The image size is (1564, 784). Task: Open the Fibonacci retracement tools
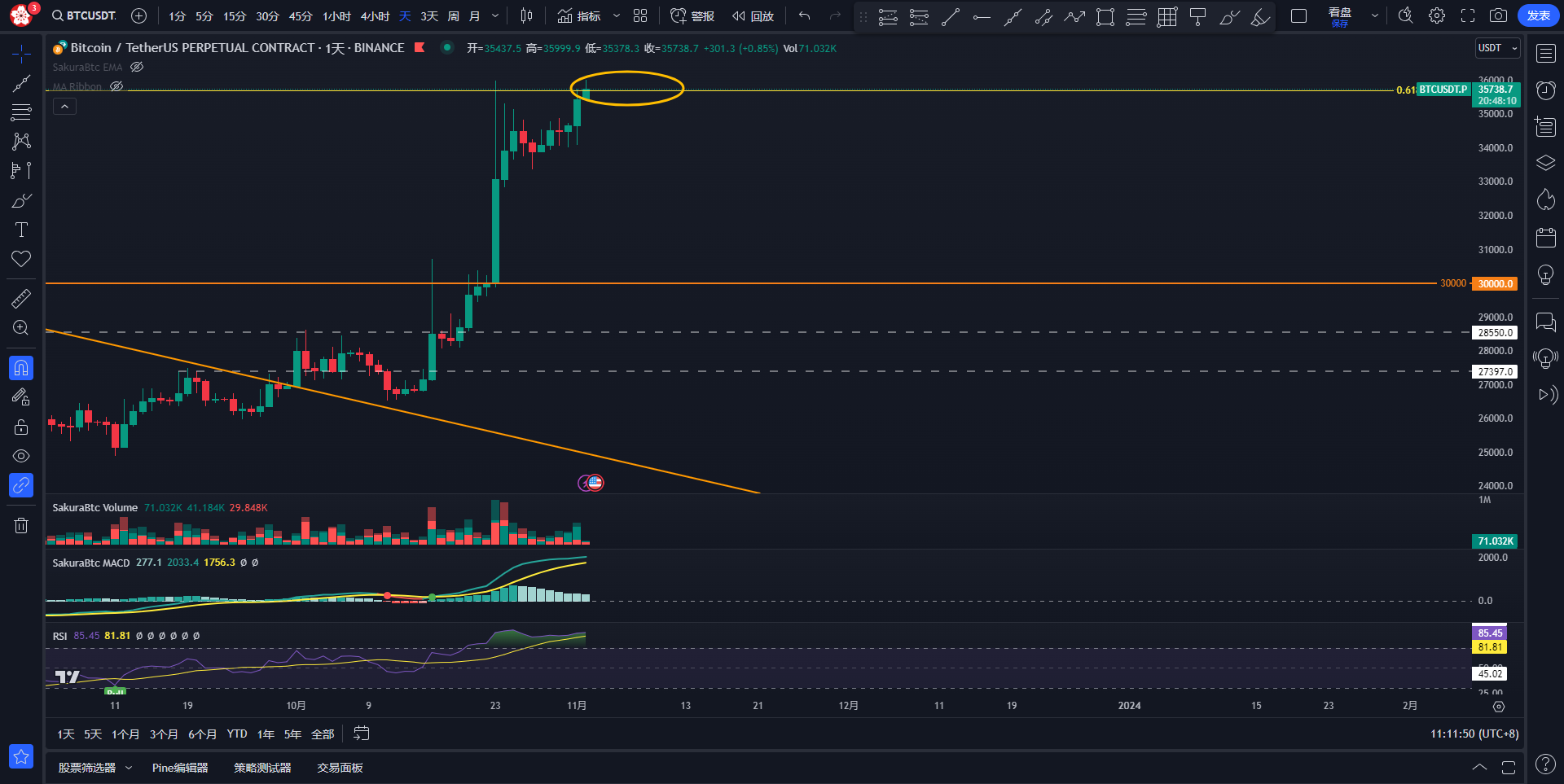click(x=21, y=112)
